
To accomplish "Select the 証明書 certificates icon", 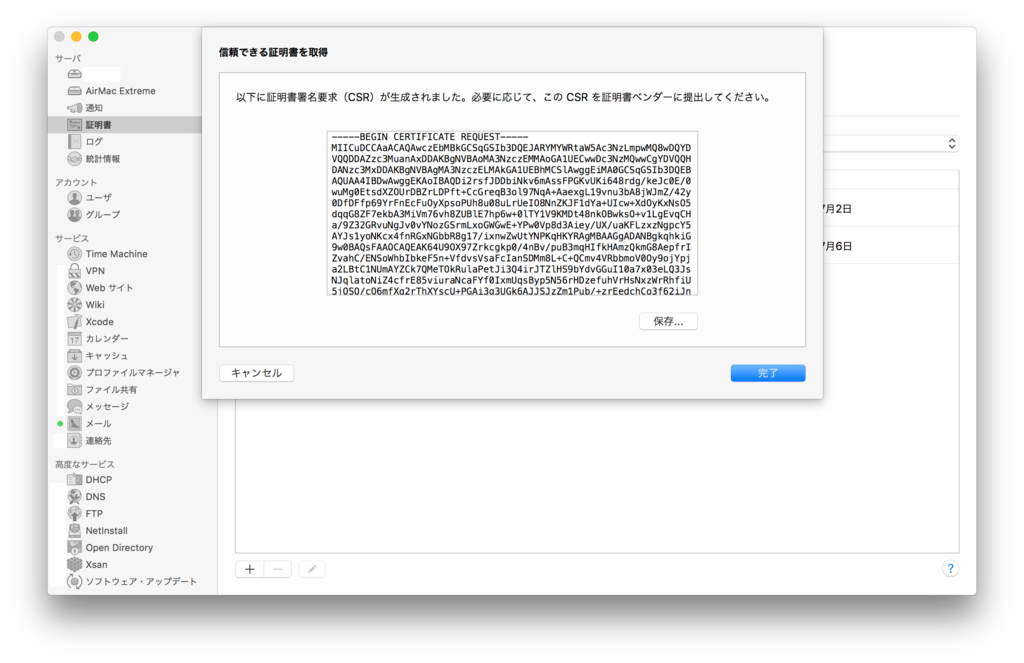I will coord(74,125).
